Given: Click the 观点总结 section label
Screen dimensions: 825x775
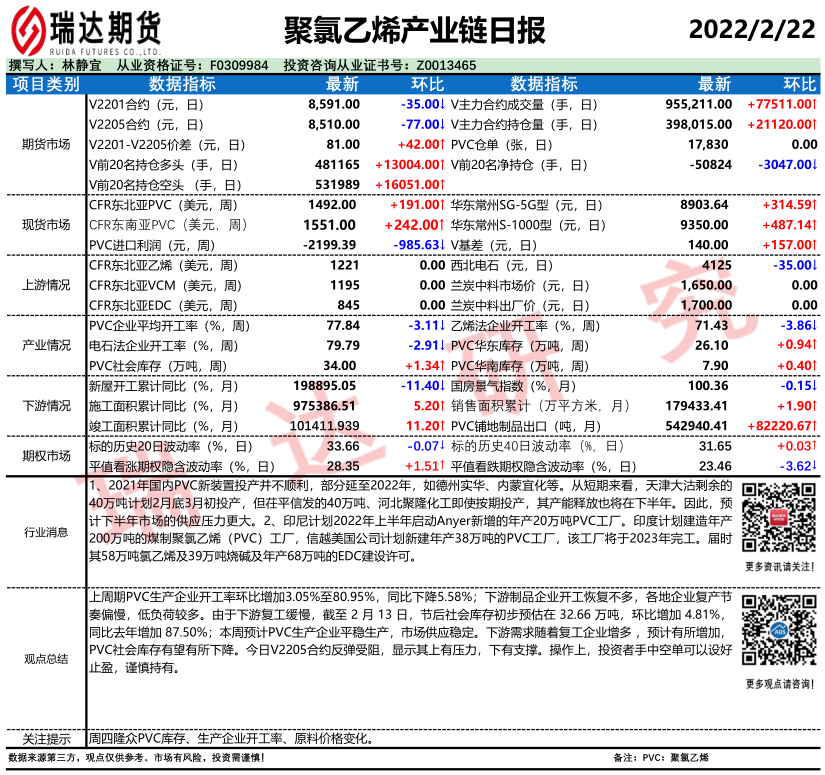Looking at the screenshot, I should coord(45,658).
